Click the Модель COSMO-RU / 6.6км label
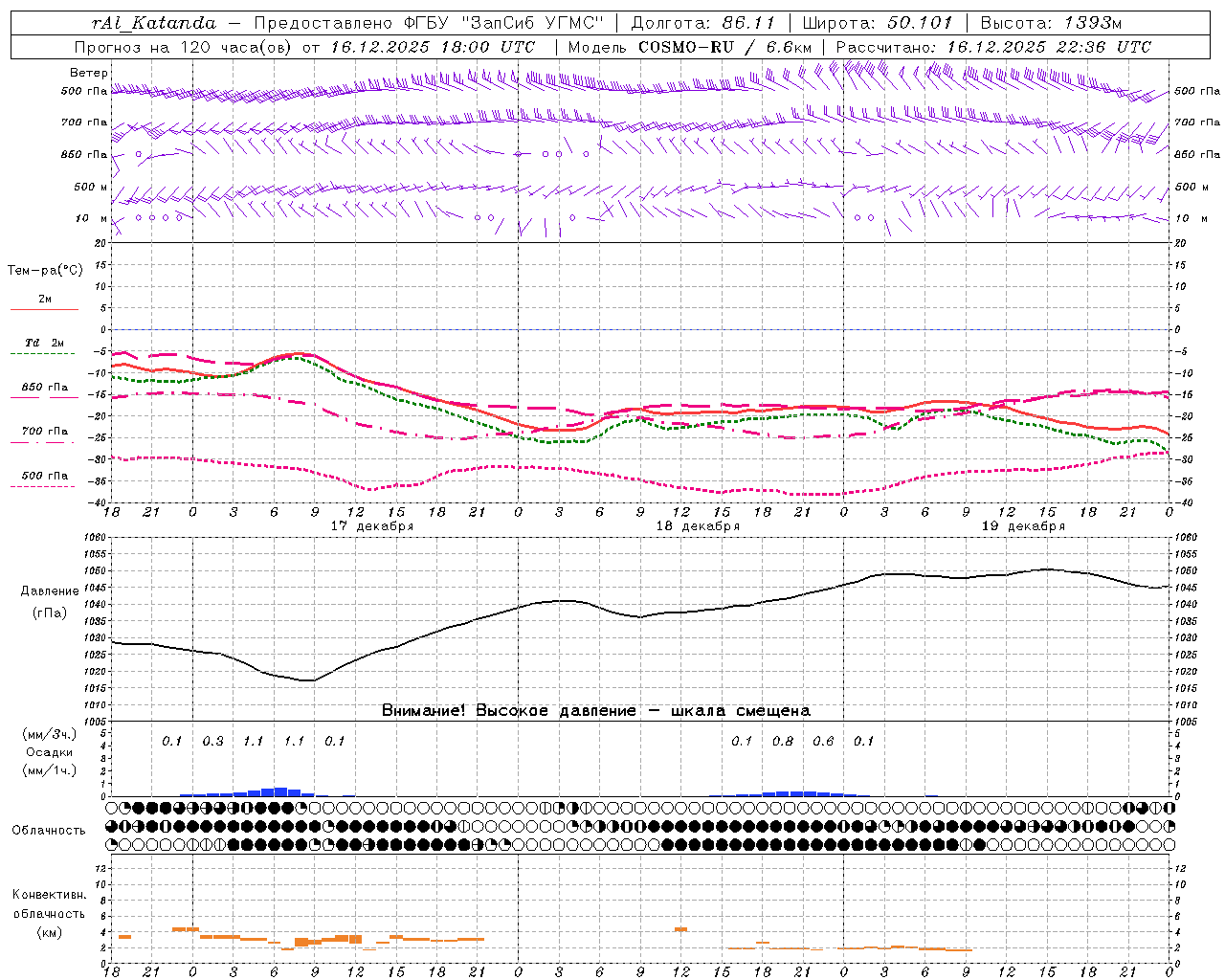 [690, 47]
